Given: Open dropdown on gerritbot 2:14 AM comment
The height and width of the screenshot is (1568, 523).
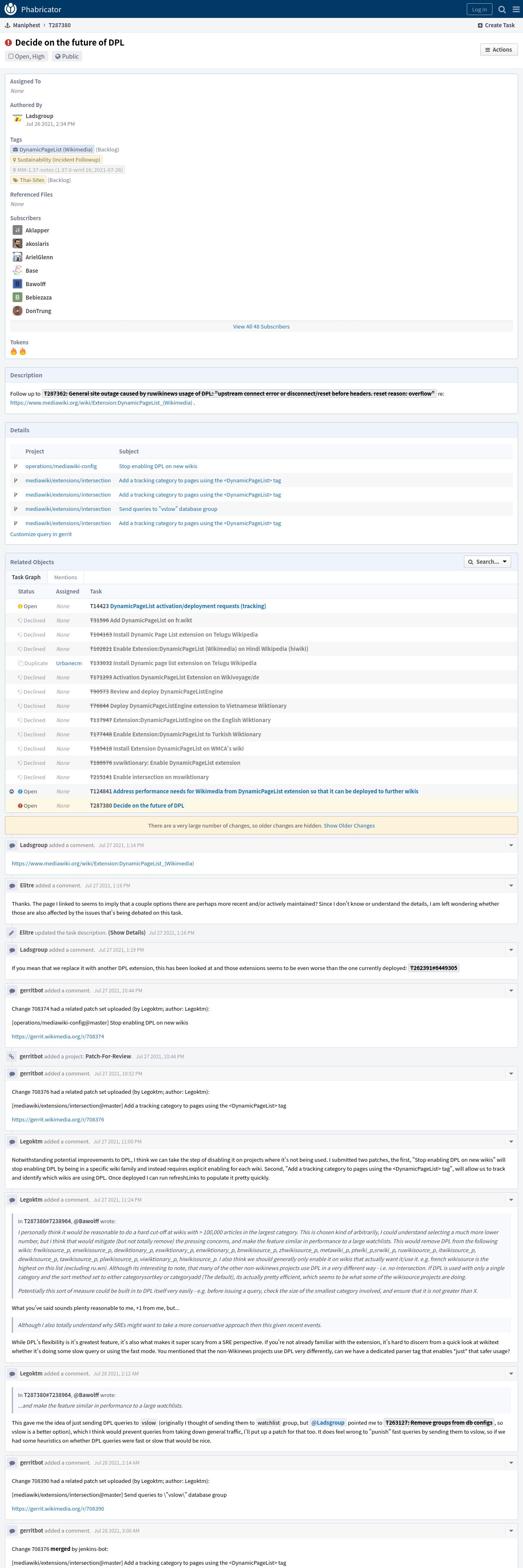Looking at the screenshot, I should (x=511, y=1463).
